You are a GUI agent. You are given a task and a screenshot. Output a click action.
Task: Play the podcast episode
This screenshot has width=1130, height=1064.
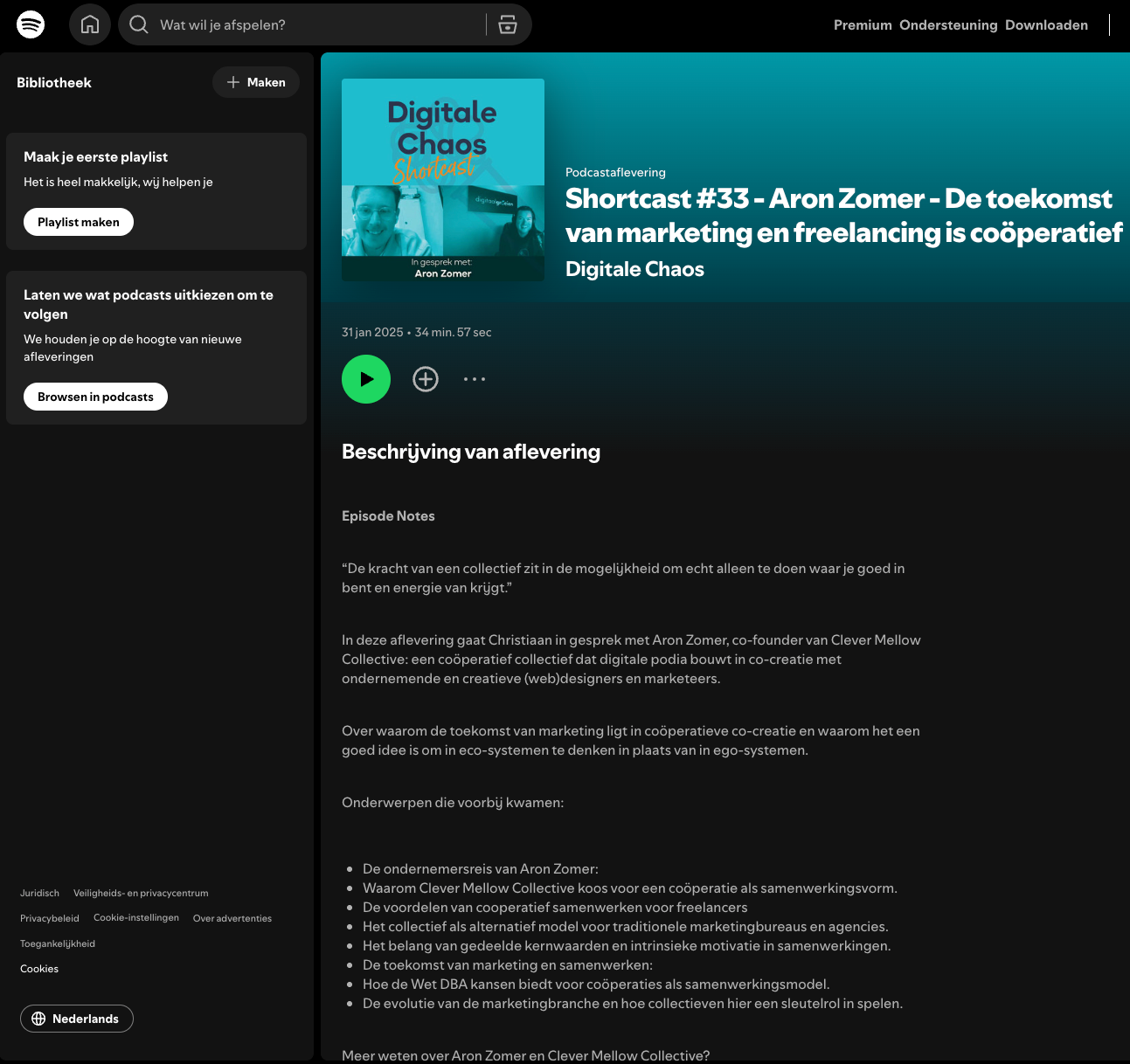click(x=366, y=379)
